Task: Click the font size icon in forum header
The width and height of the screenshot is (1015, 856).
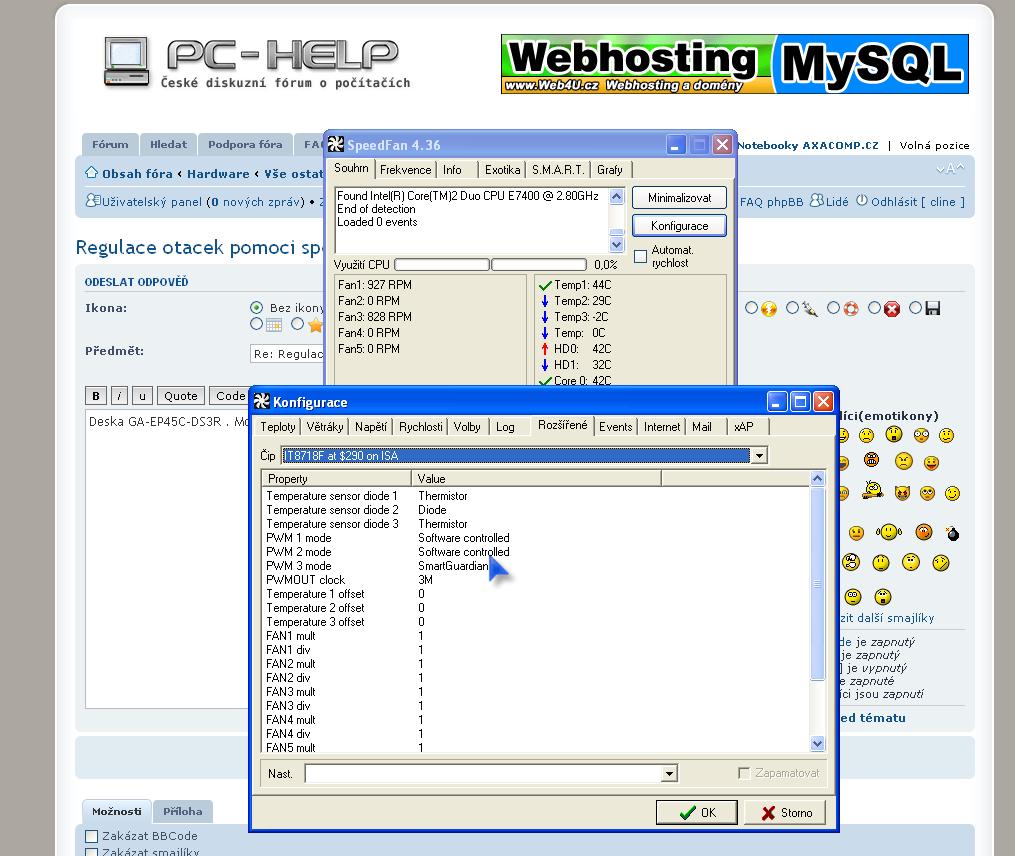Action: pyautogui.click(x=950, y=169)
